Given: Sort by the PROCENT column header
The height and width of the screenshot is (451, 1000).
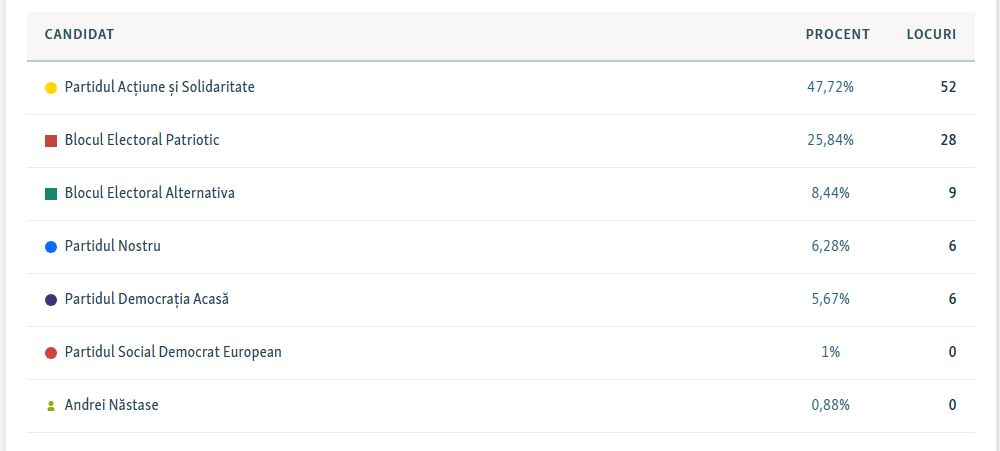Looking at the screenshot, I should coord(837,34).
